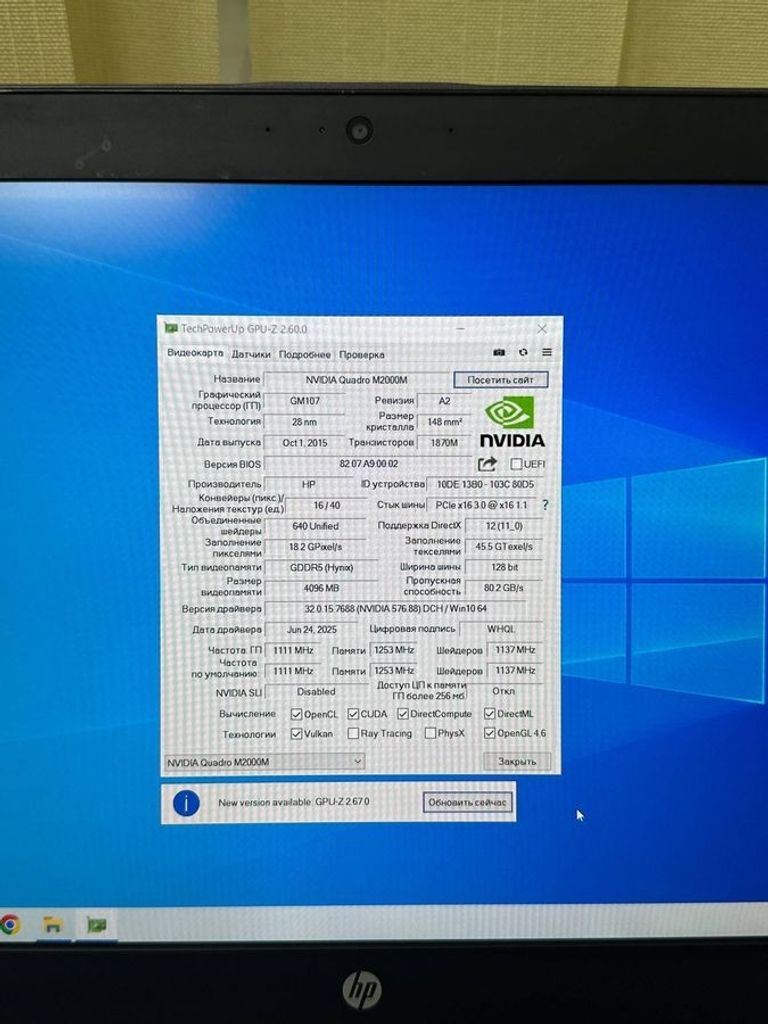
Task: Switch to the Датчики tab
Action: (x=251, y=355)
